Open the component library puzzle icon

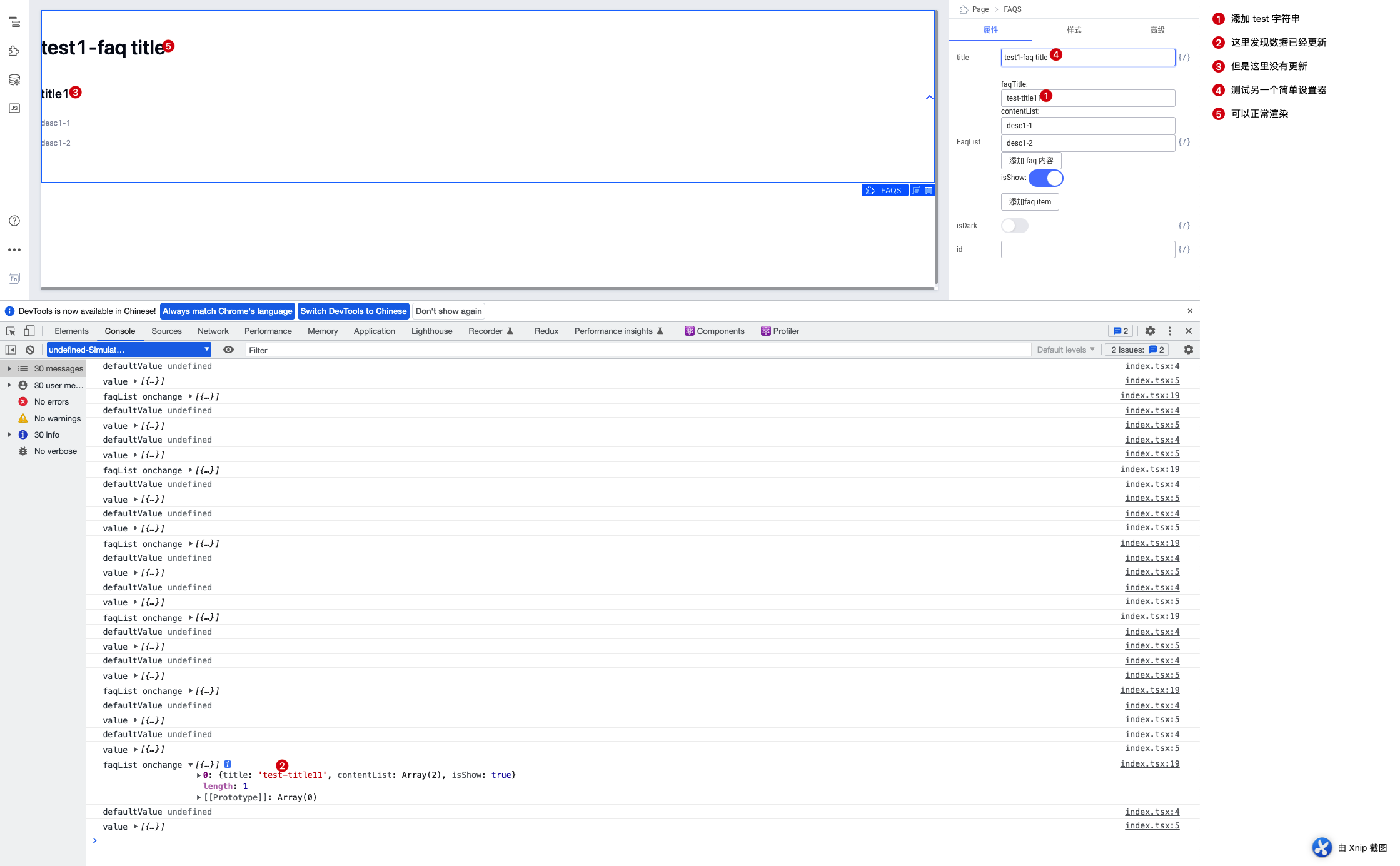click(x=14, y=51)
